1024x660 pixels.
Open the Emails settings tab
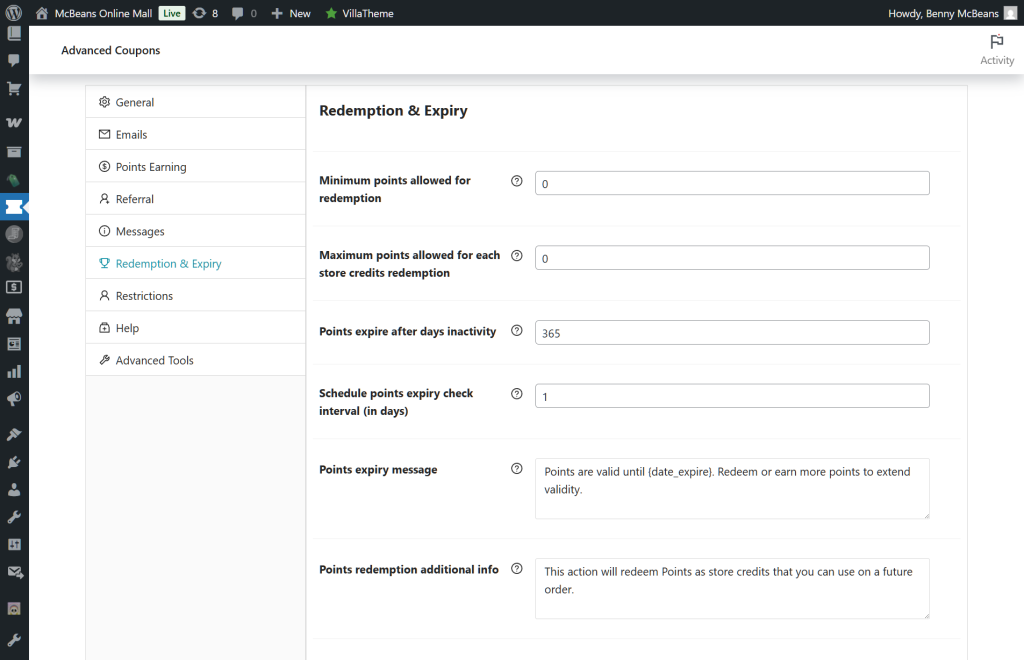pyautogui.click(x=127, y=134)
